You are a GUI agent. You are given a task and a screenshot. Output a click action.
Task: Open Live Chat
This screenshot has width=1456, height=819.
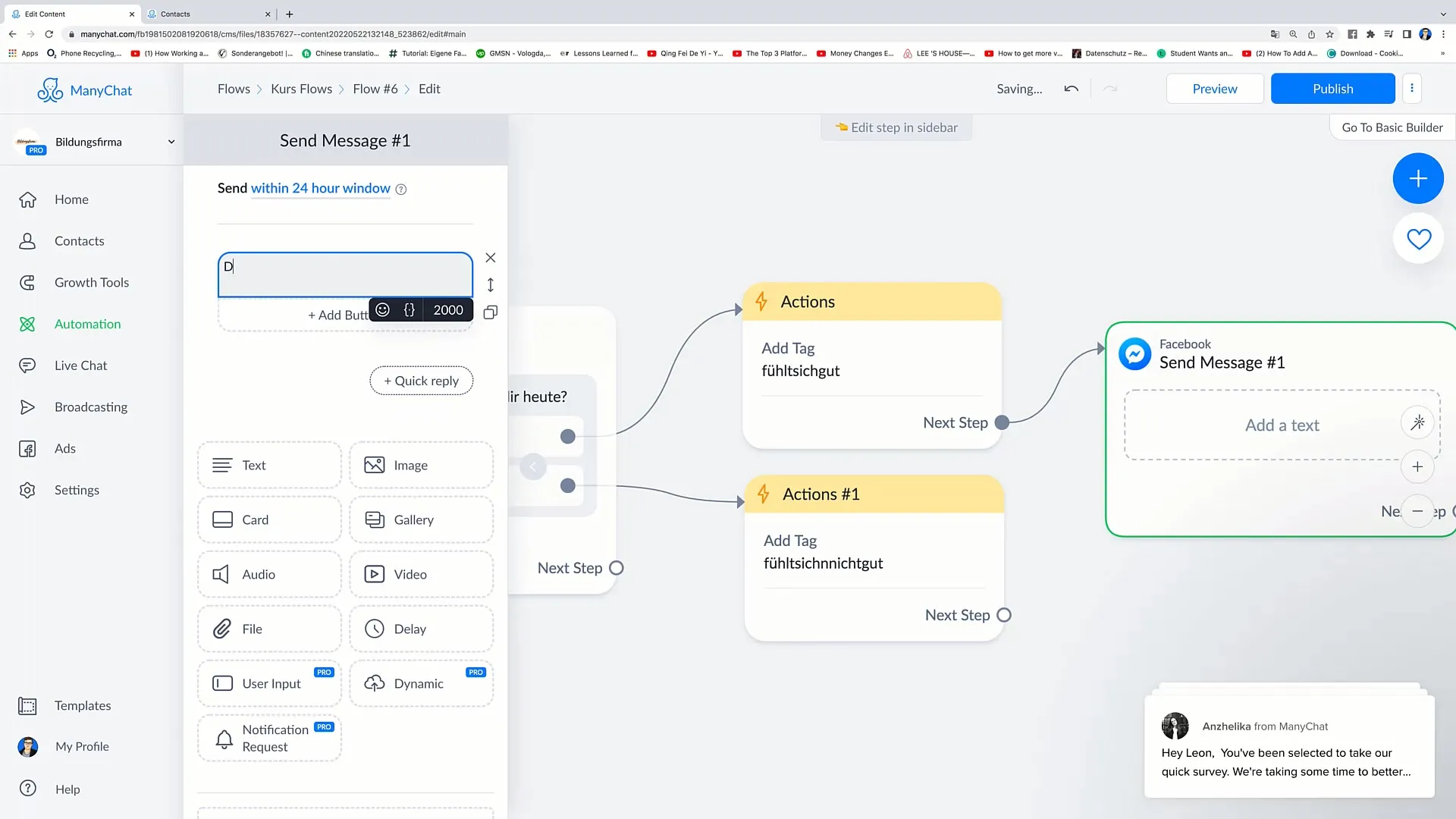click(80, 366)
